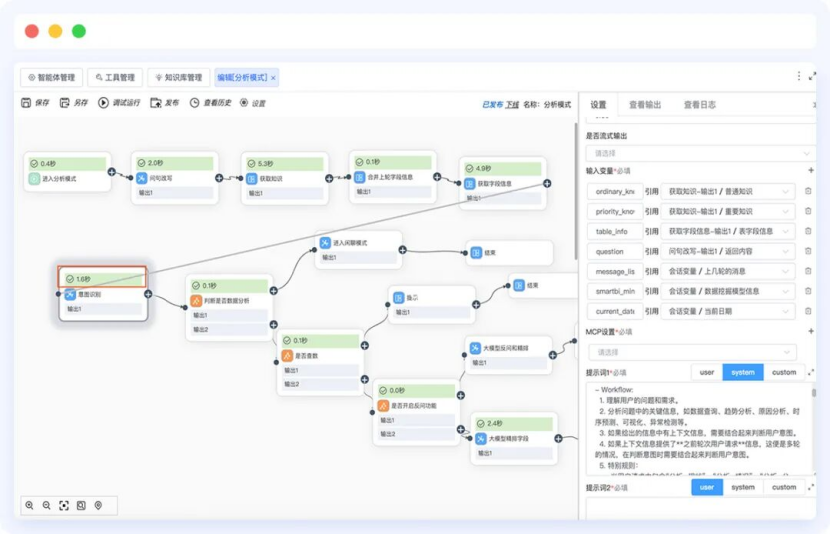Viewport: 830px width, 534px height.
Task: Click the zoom out magnifier icon
Action: click(x=47, y=506)
